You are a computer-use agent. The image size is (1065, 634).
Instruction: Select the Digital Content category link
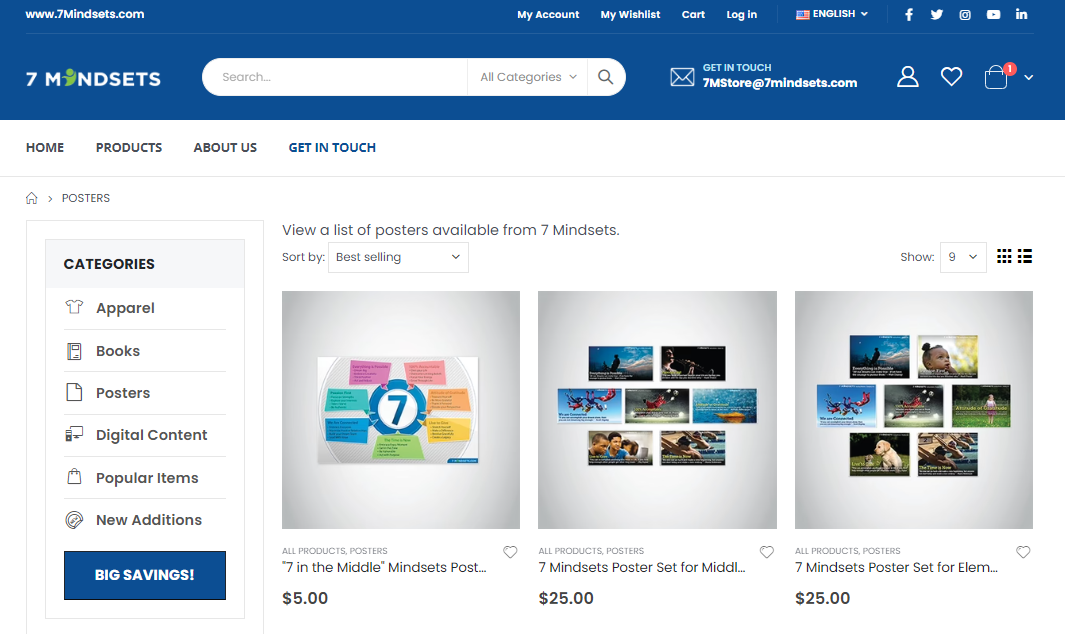coord(151,435)
